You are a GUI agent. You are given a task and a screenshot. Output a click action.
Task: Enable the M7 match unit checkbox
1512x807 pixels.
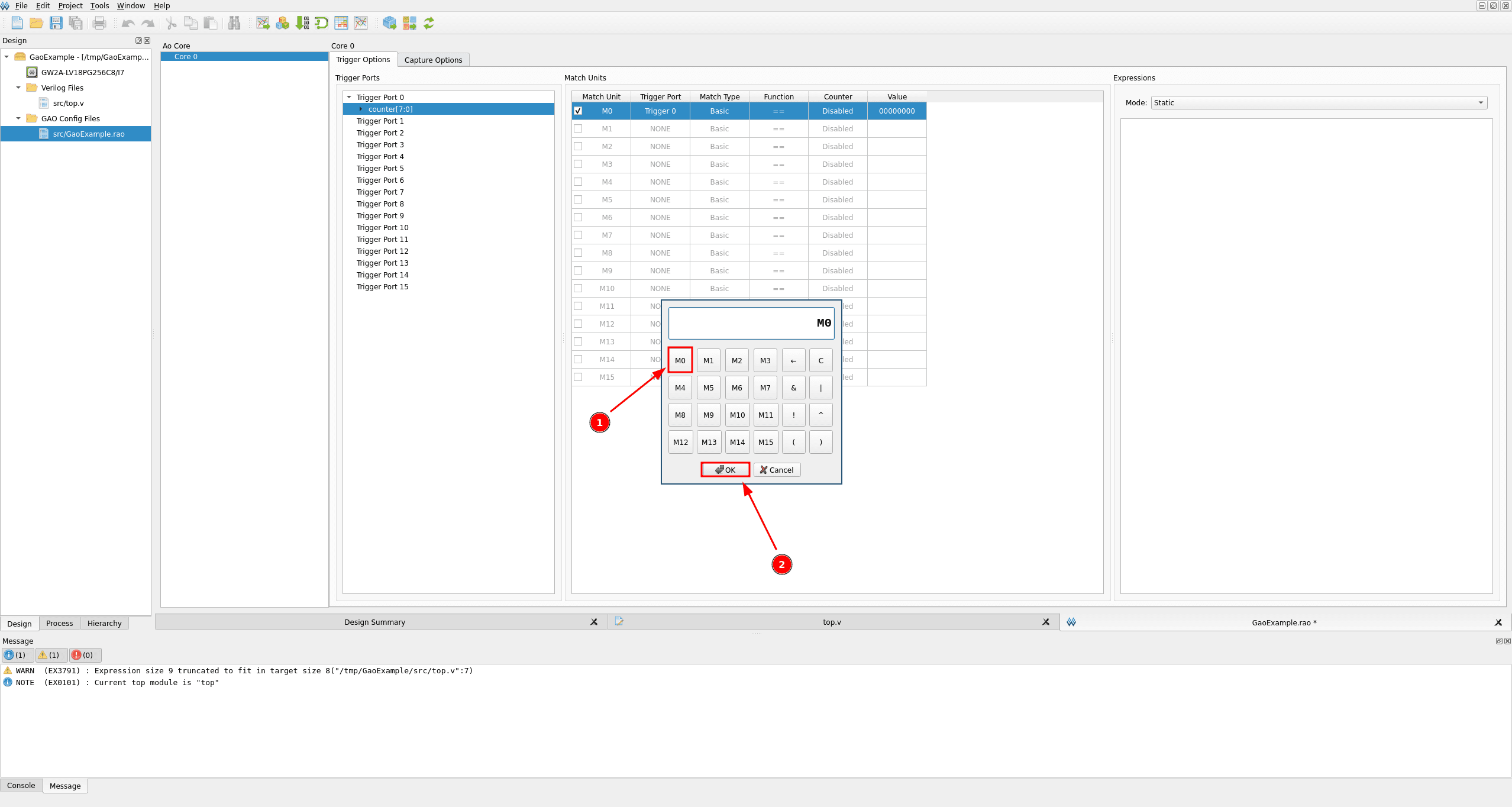pos(578,235)
